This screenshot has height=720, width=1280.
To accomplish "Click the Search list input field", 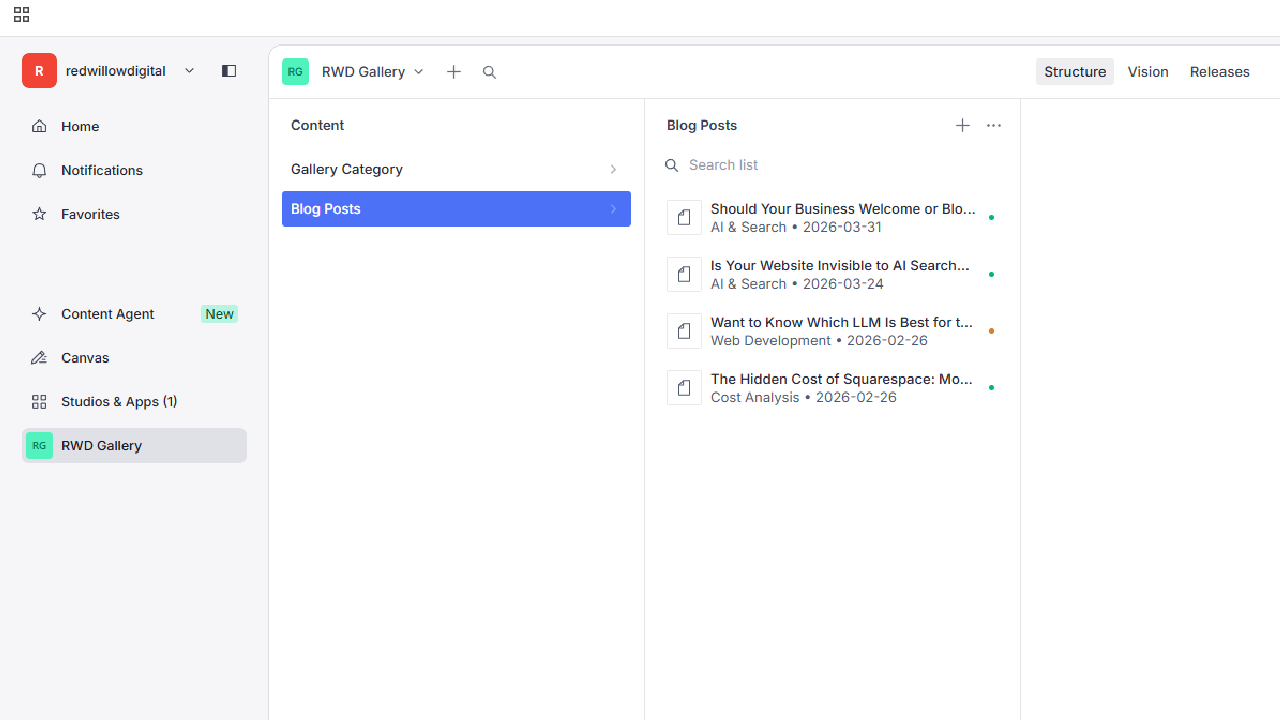I will [833, 165].
